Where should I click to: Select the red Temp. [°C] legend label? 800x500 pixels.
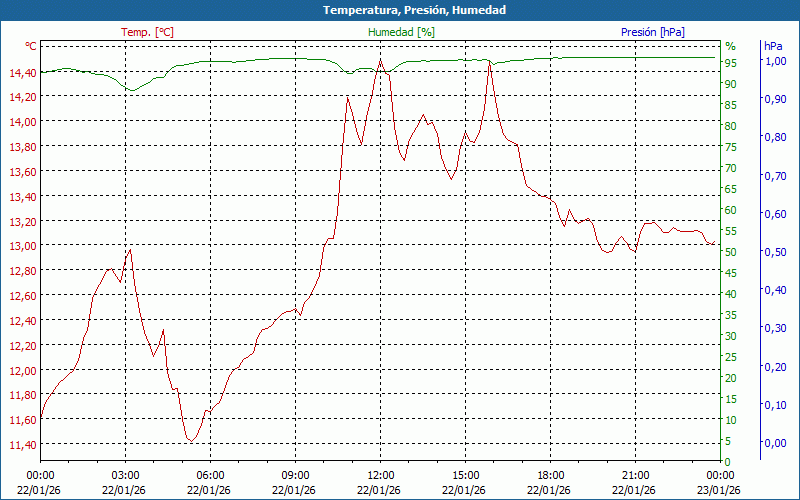(x=147, y=32)
